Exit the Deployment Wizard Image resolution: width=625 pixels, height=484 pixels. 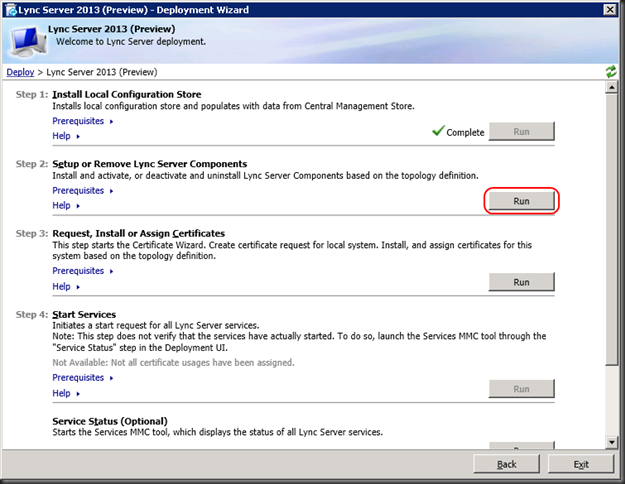581,464
